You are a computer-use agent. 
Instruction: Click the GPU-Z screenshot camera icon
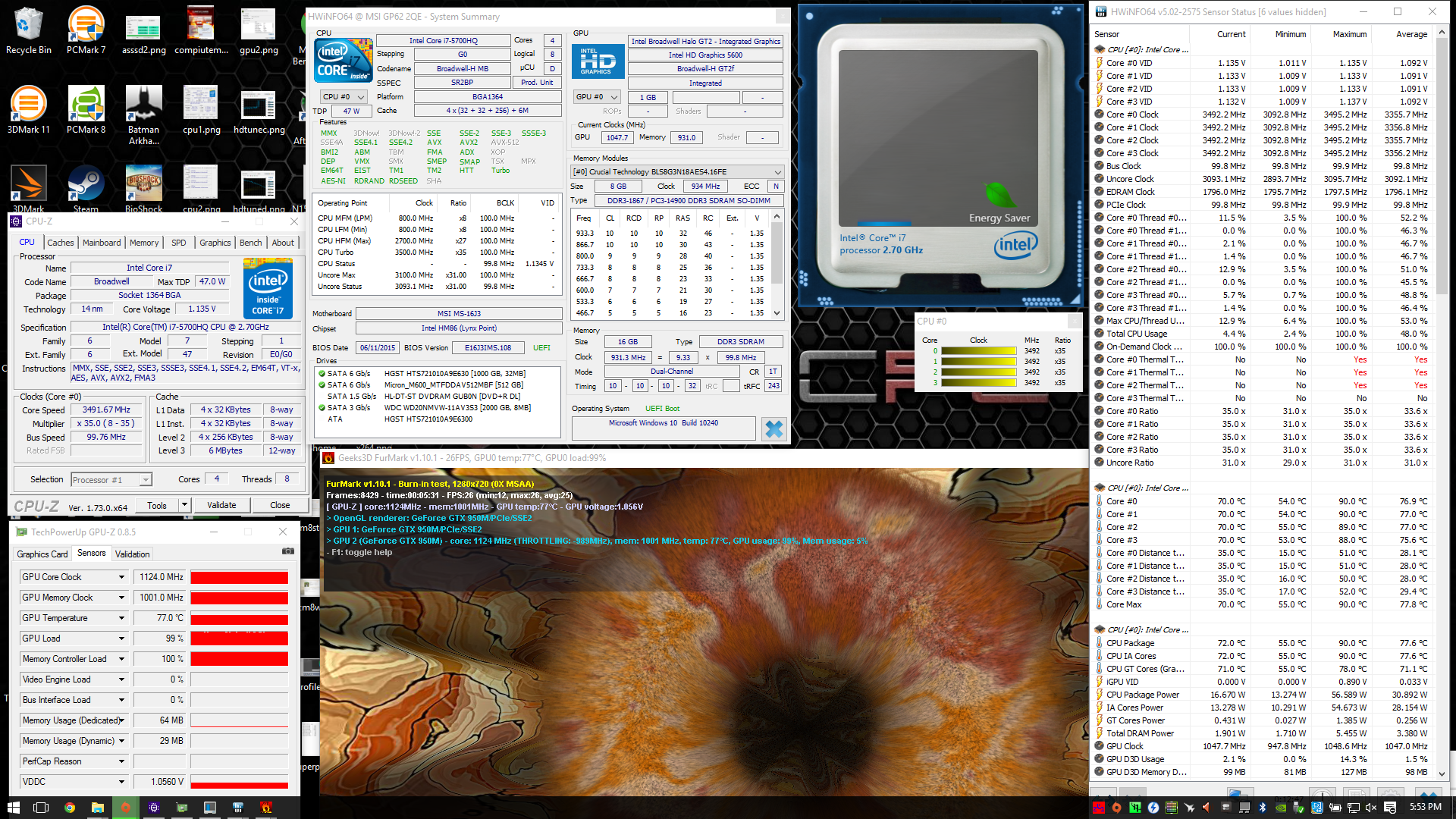point(287,551)
